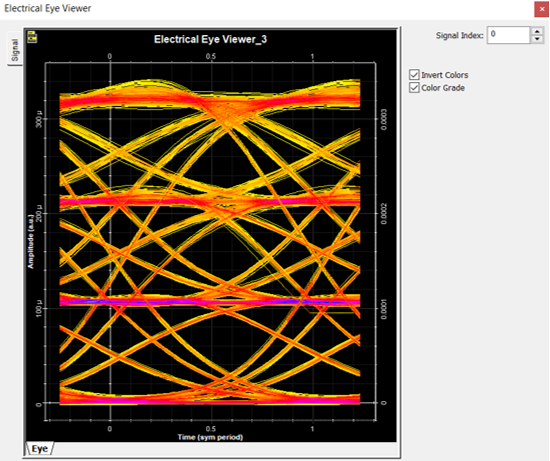The image size is (550, 461).
Task: Click the window title Electrical Eye Viewer
Action: click(x=48, y=8)
